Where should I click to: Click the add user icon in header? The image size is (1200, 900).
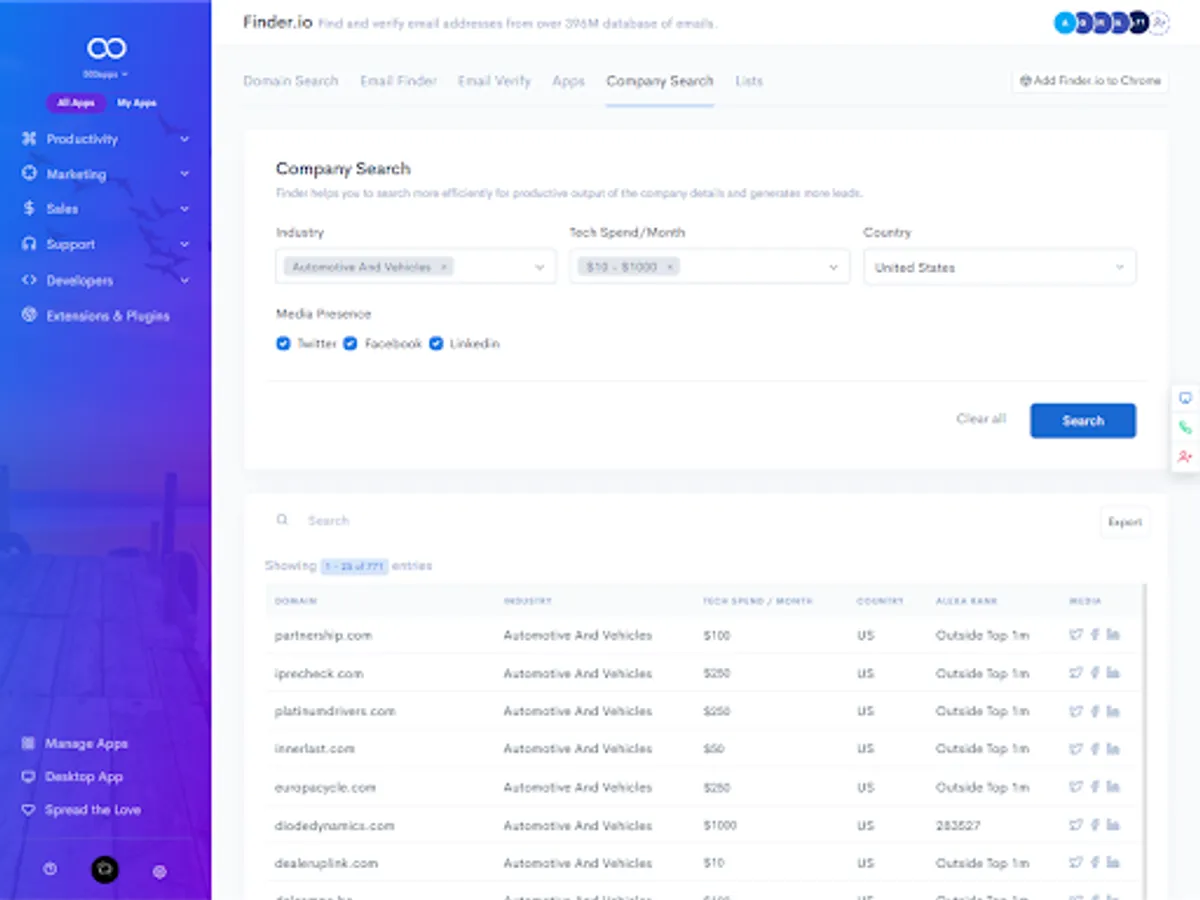1159,23
